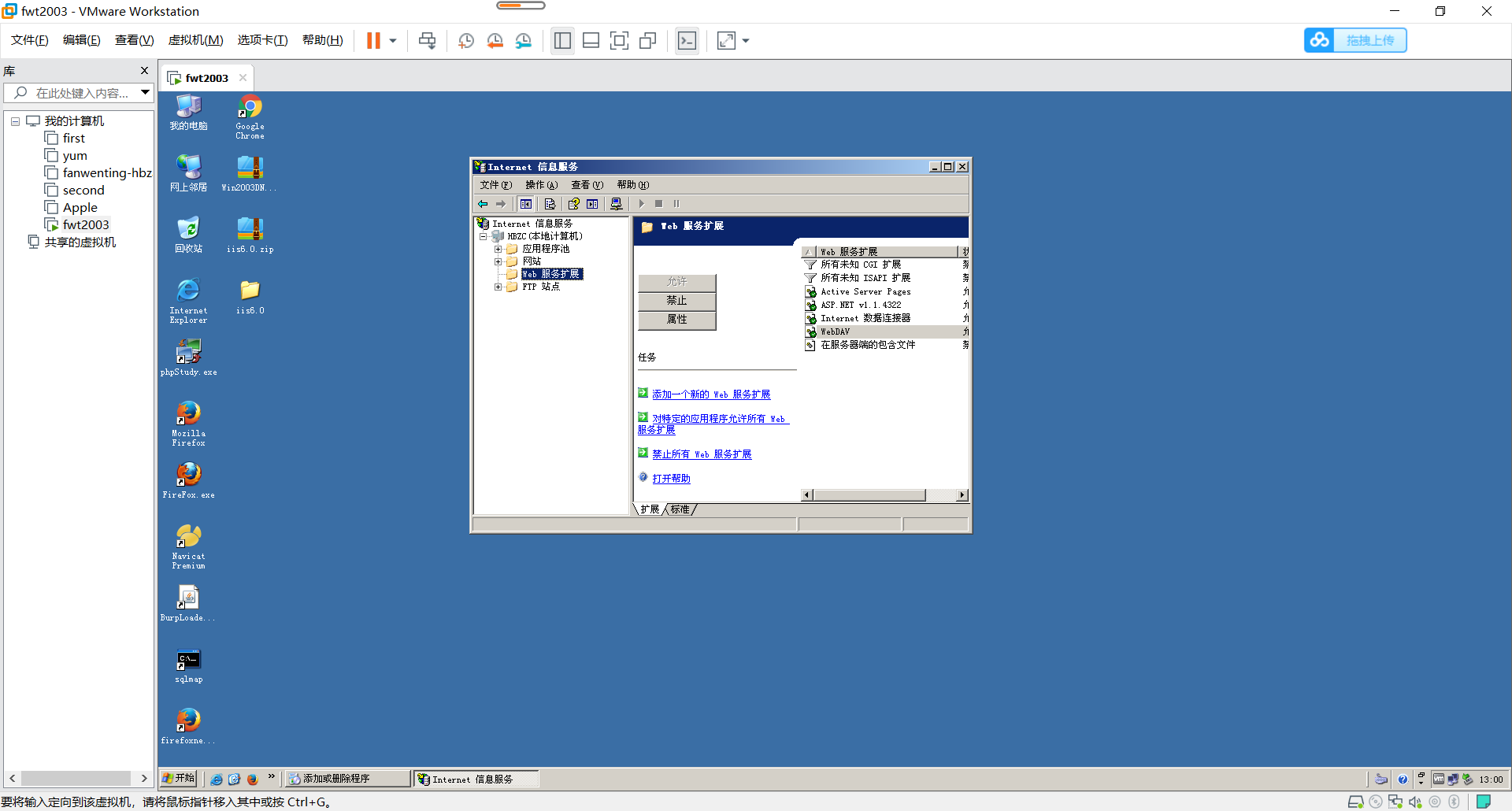This screenshot has width=1512, height=811.
Task: Click the extensions list horizontal scrollbar
Action: tap(869, 495)
